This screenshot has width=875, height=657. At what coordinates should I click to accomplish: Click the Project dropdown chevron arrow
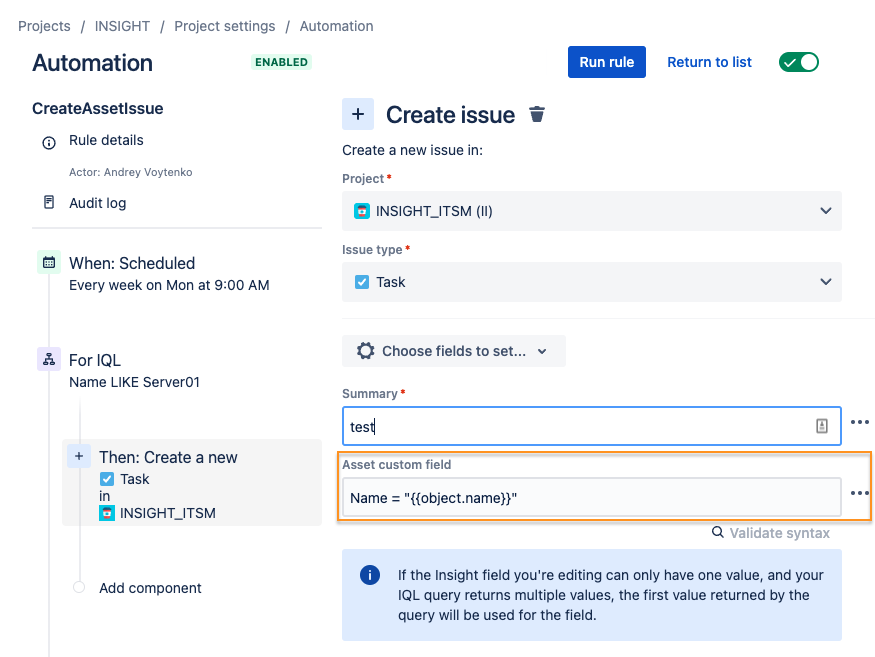825,211
